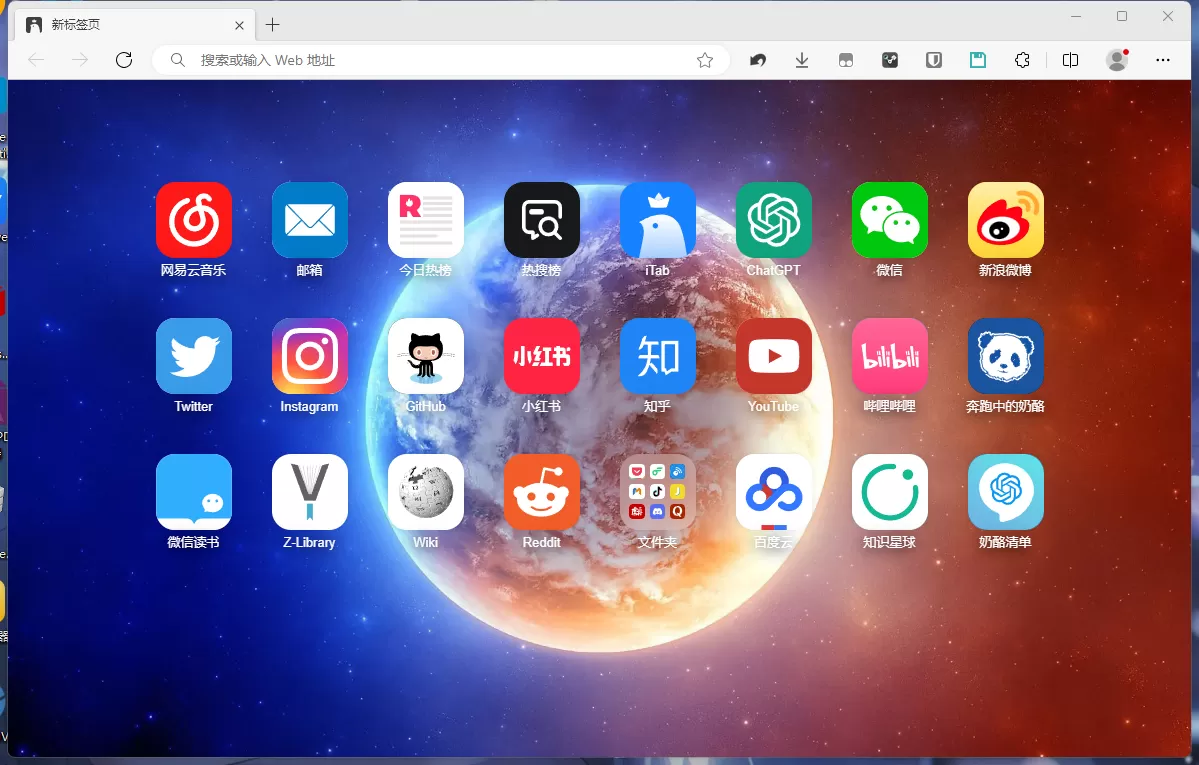Click the star to bookmark this page
1199x765 pixels.
[705, 60]
